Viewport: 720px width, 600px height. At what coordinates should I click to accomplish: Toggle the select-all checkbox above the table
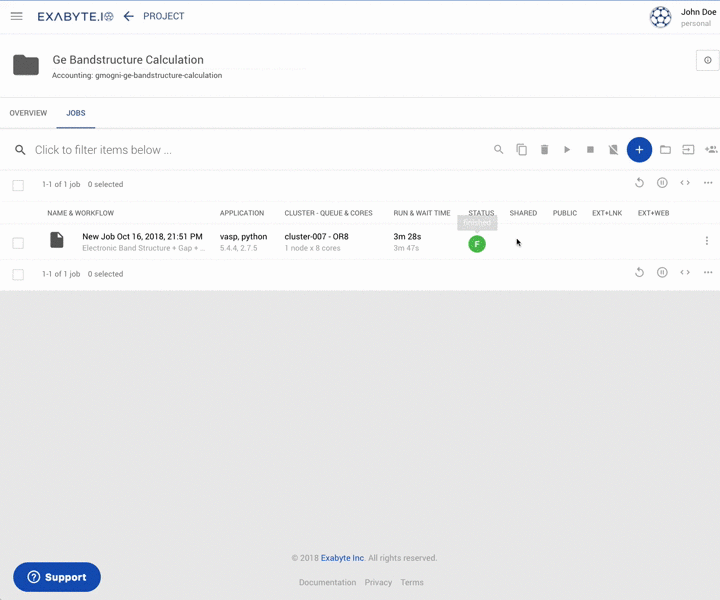[18, 185]
